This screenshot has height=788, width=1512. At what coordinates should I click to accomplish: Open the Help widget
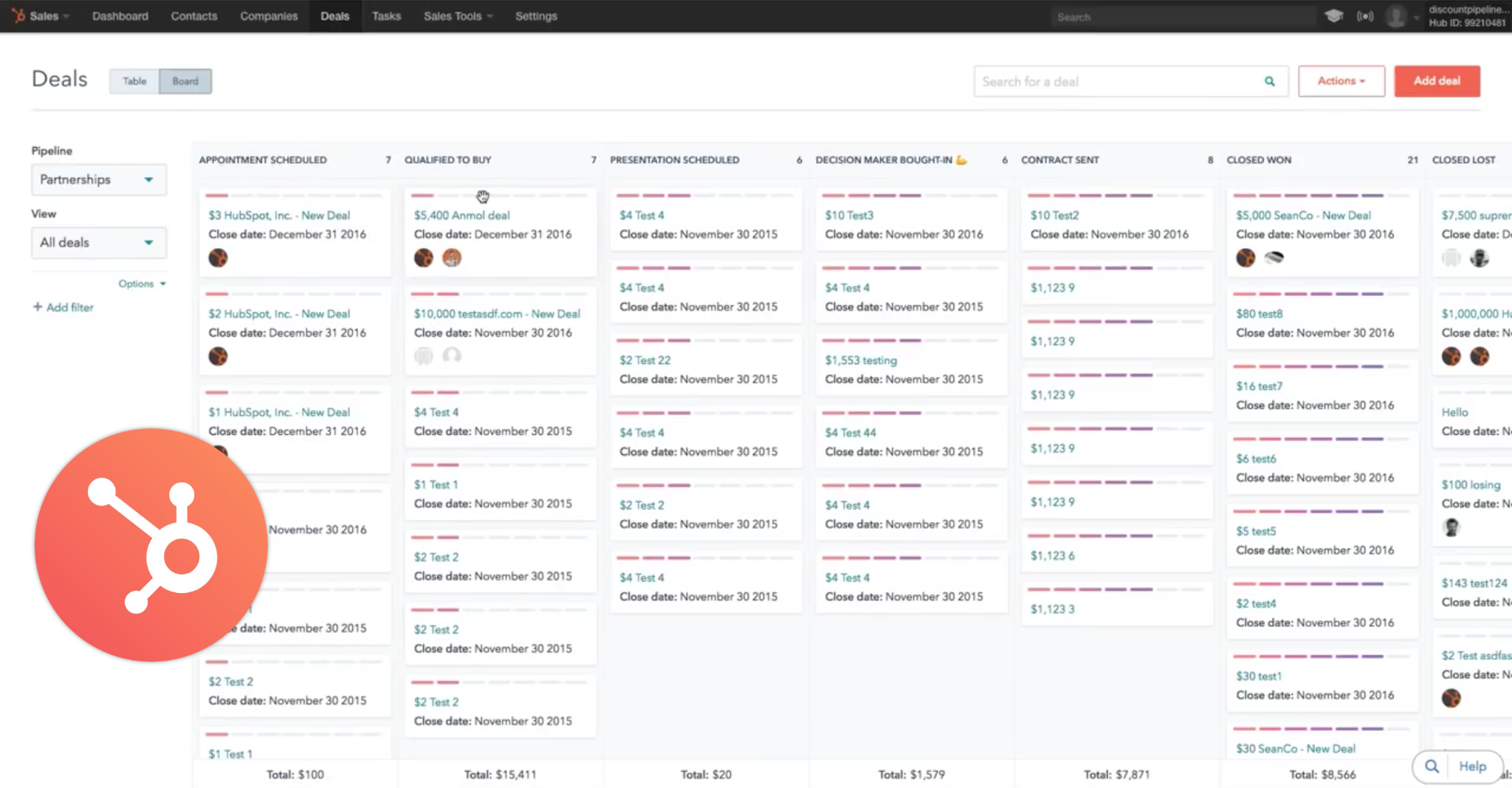pos(1472,767)
